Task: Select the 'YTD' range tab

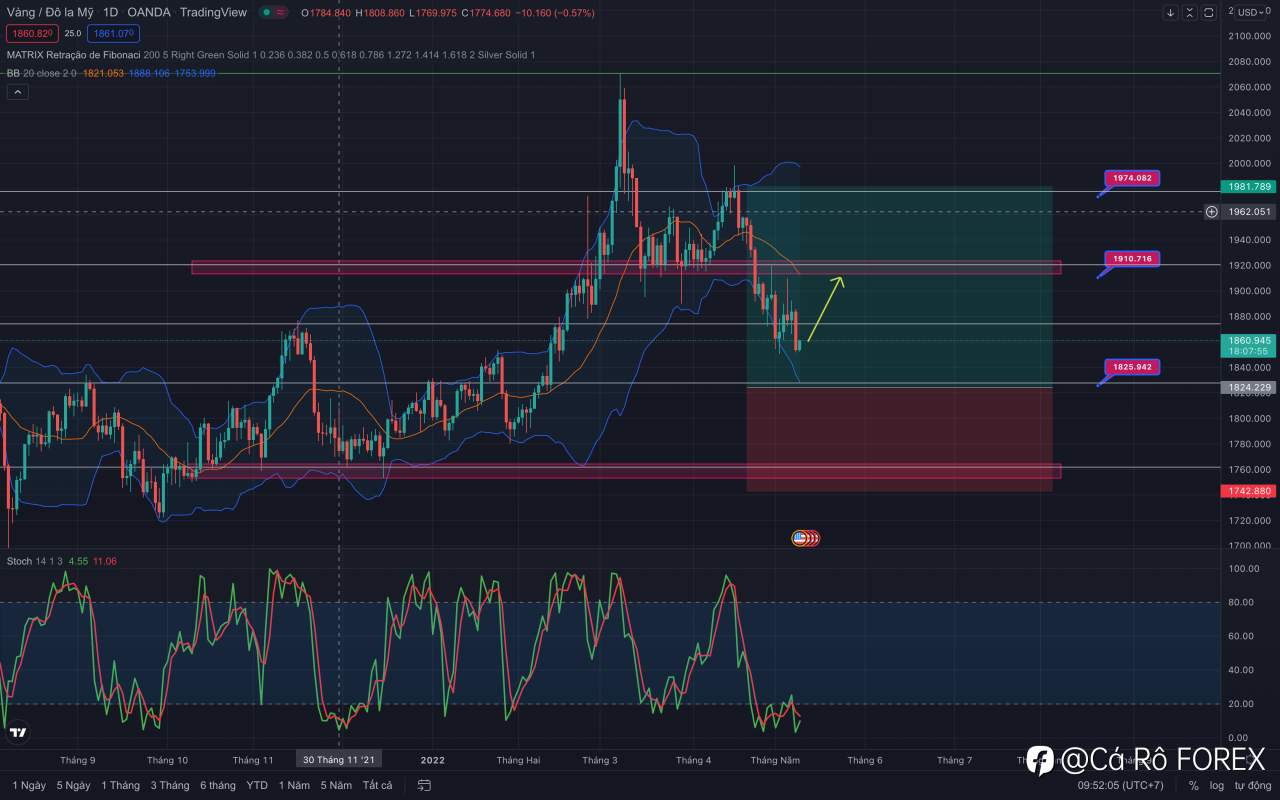Action: [257, 785]
